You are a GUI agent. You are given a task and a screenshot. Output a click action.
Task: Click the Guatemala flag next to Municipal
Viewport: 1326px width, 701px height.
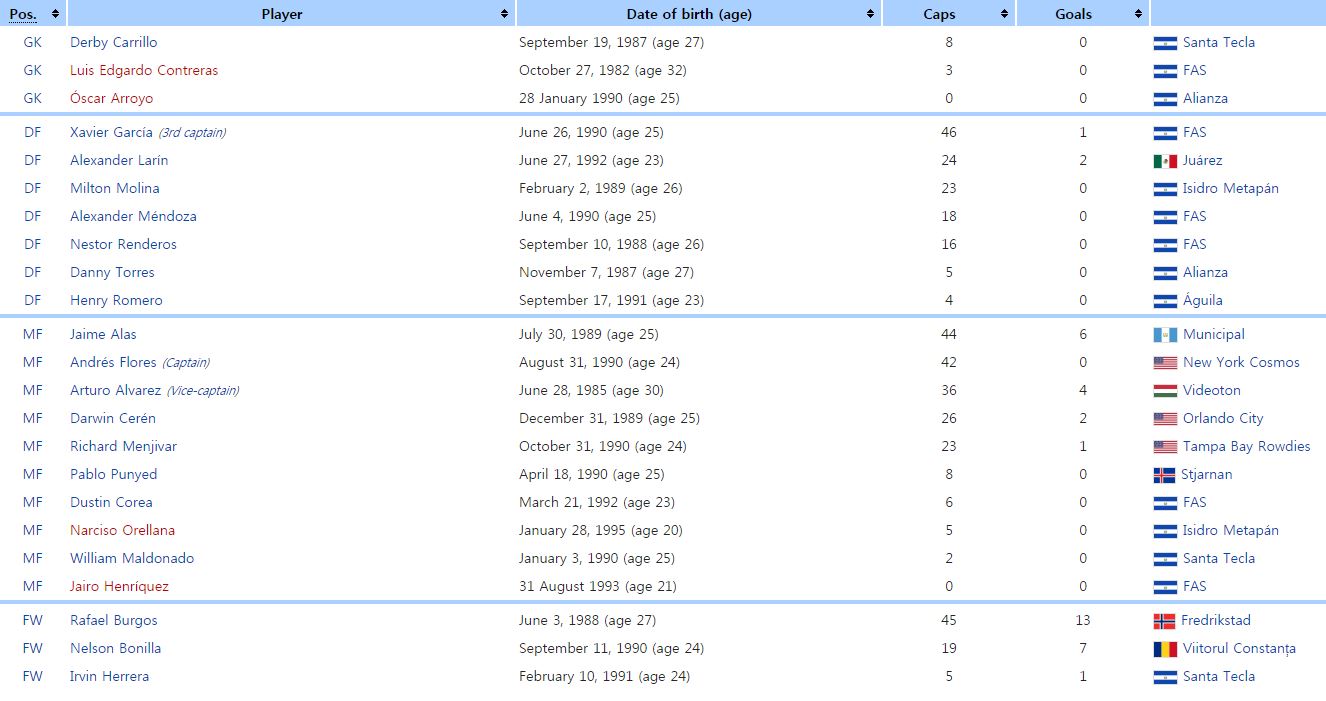tap(1165, 335)
